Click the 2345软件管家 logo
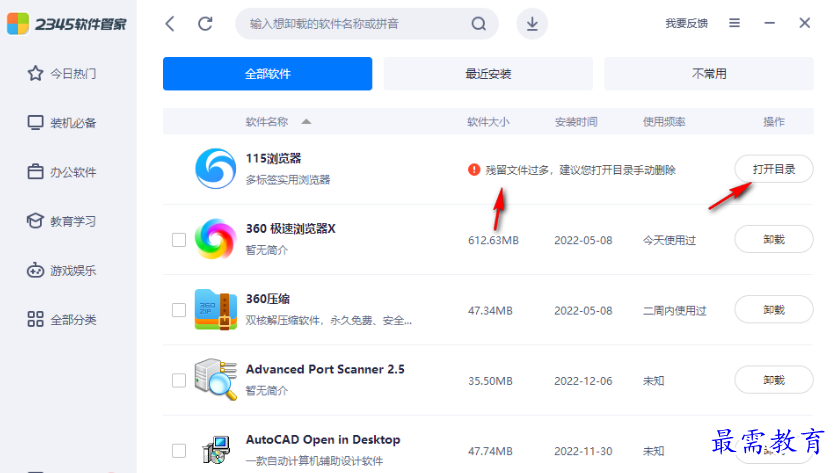Screen dimensions: 833x473 coord(67,23)
